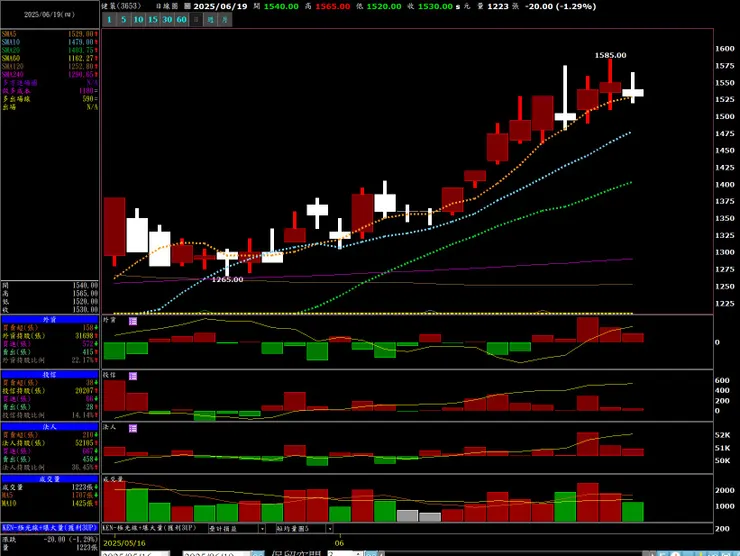This screenshot has height=556, width=740.
Task: Click the SMA20 indicator row
Action: pos(50,50)
